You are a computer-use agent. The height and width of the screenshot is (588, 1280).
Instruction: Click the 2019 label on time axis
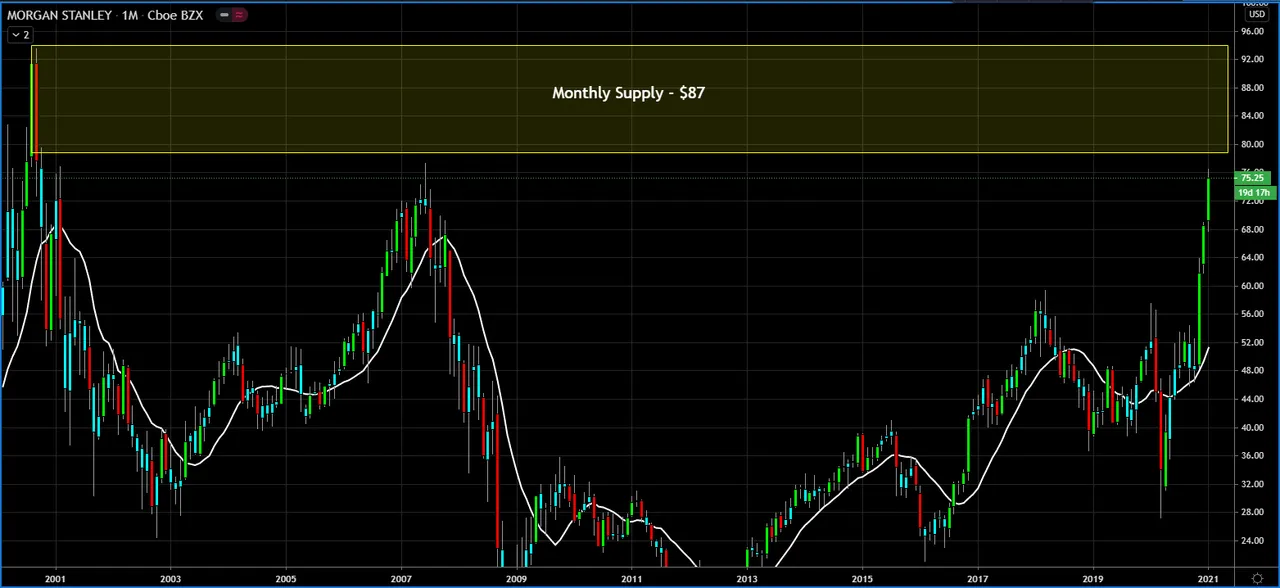coord(1092,578)
